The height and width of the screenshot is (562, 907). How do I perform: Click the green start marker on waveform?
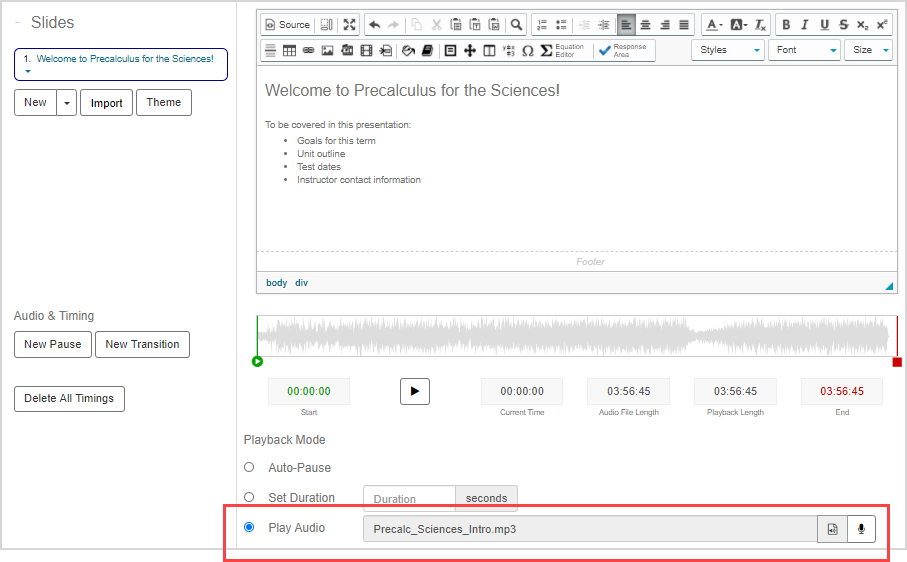(x=258, y=361)
